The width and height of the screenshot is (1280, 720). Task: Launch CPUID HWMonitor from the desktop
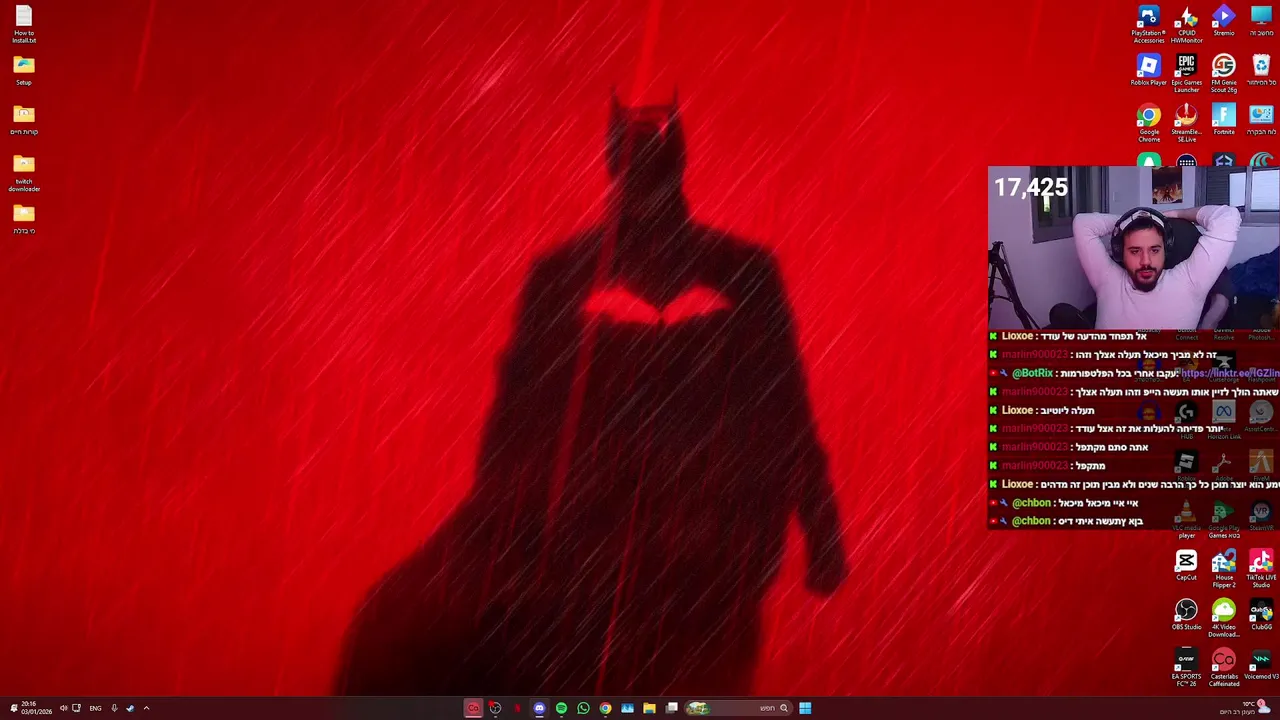pyautogui.click(x=1186, y=25)
